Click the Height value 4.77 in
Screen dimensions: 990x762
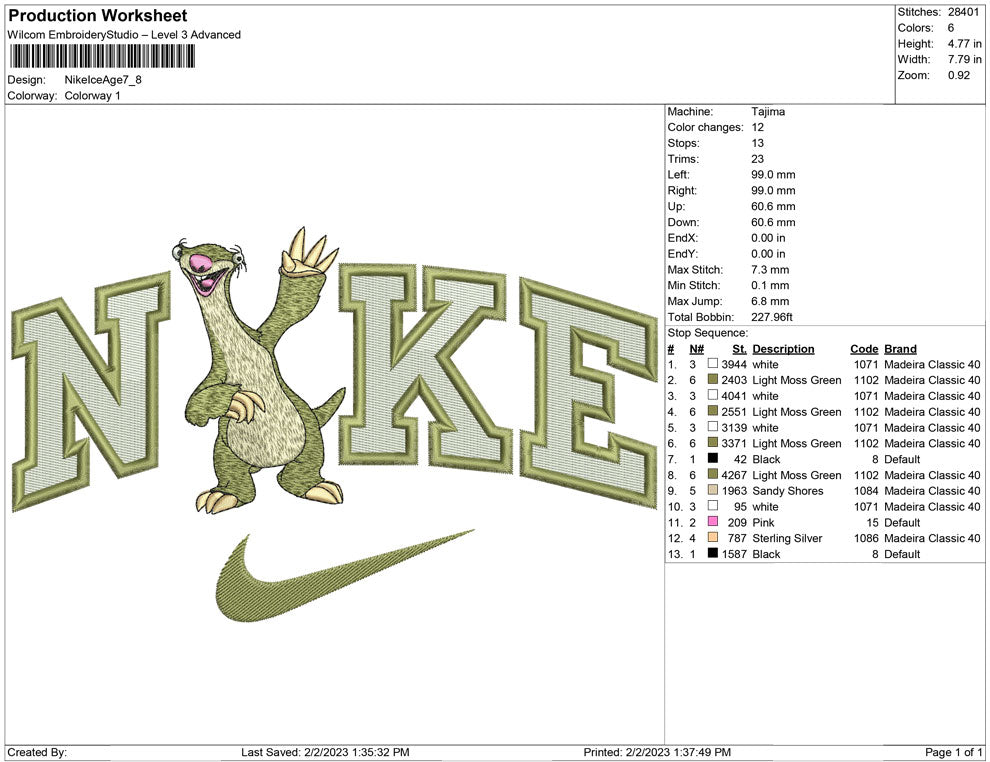tap(964, 44)
